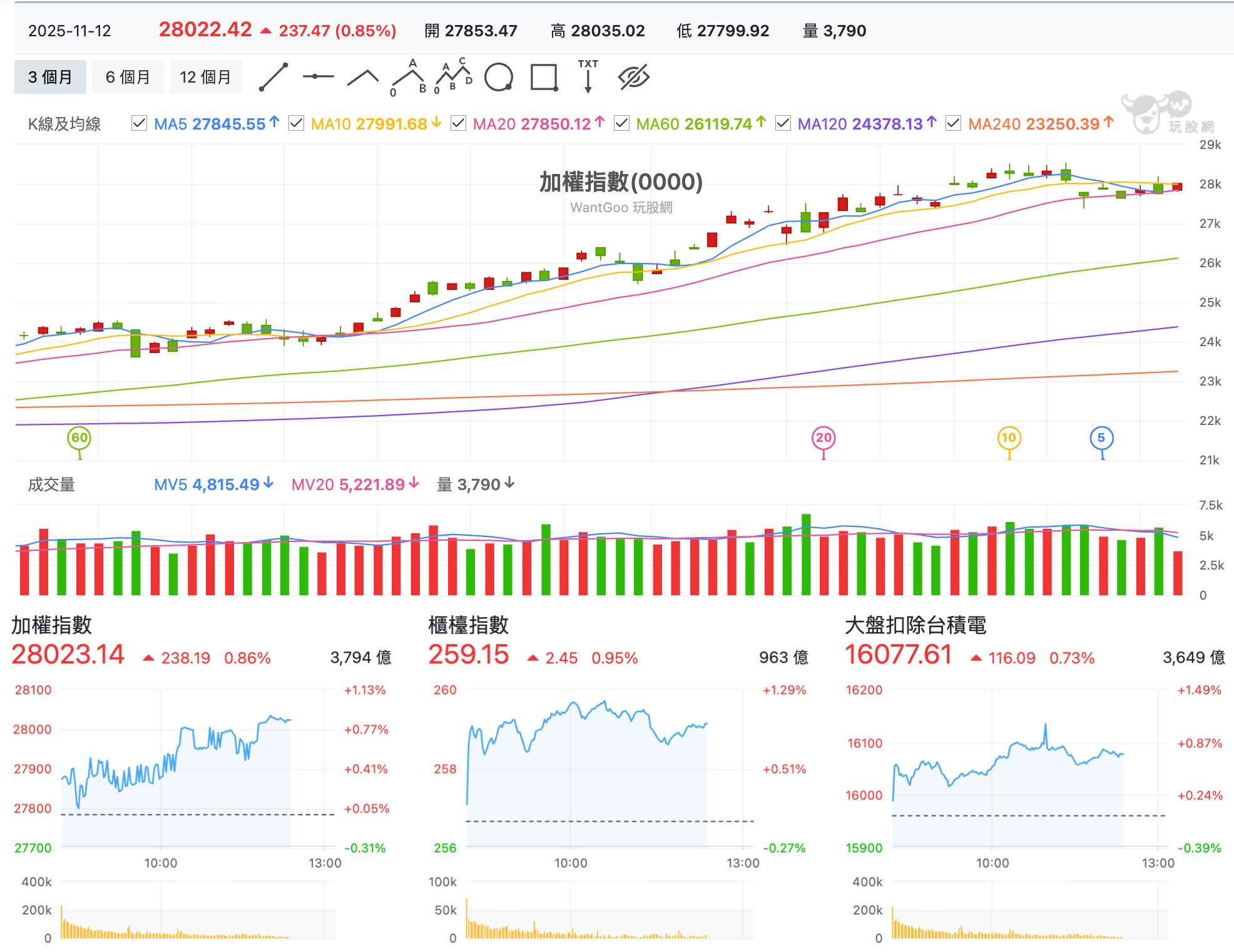Switch to the 6 個月 range tab
The height and width of the screenshot is (952, 1234).
pos(128,77)
